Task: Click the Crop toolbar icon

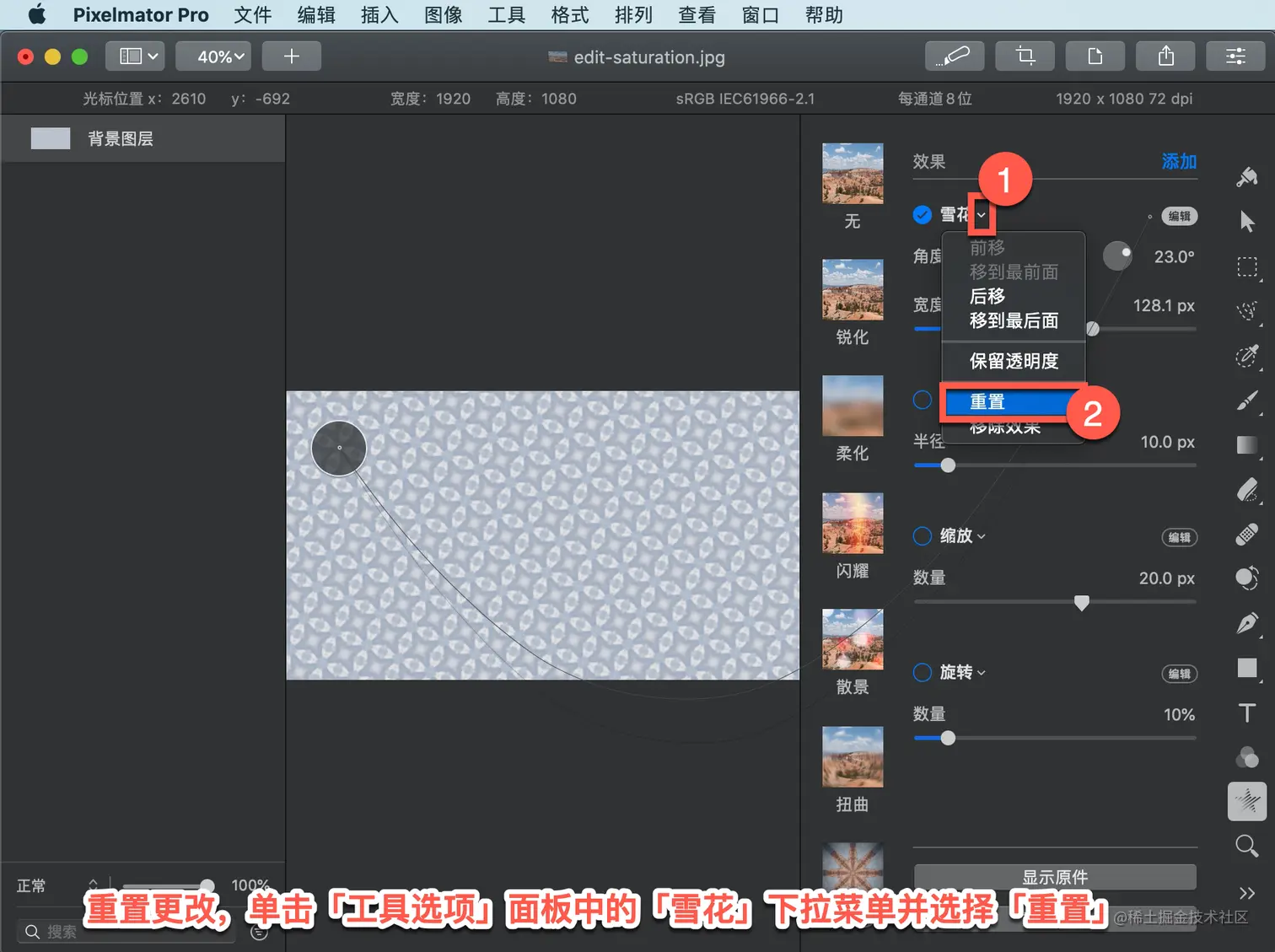Action: (x=1025, y=56)
